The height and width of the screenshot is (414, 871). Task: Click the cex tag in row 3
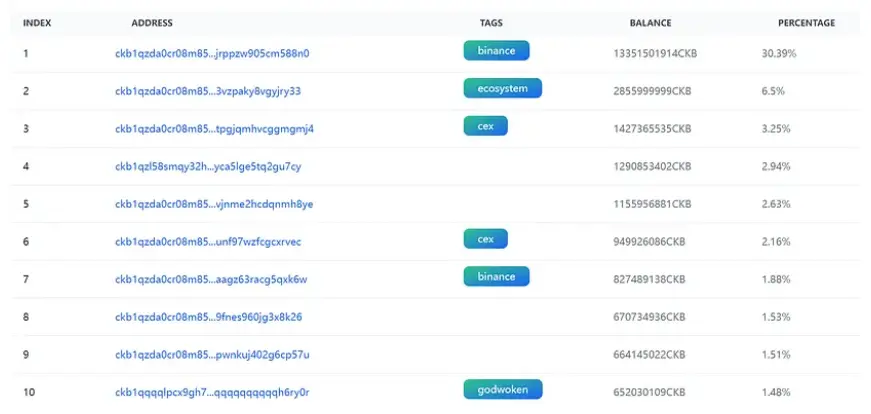click(x=486, y=126)
